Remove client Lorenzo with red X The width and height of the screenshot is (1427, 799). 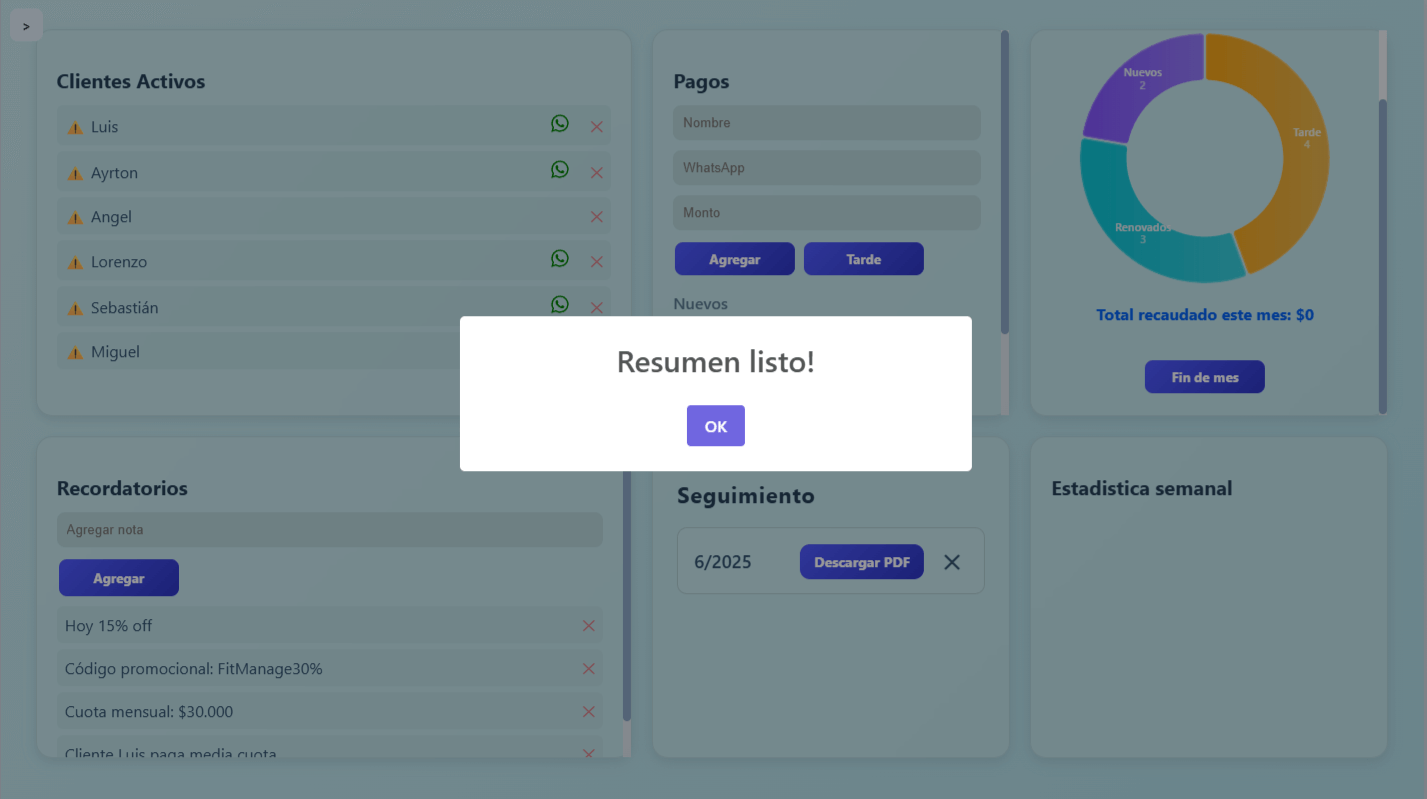coord(597,262)
